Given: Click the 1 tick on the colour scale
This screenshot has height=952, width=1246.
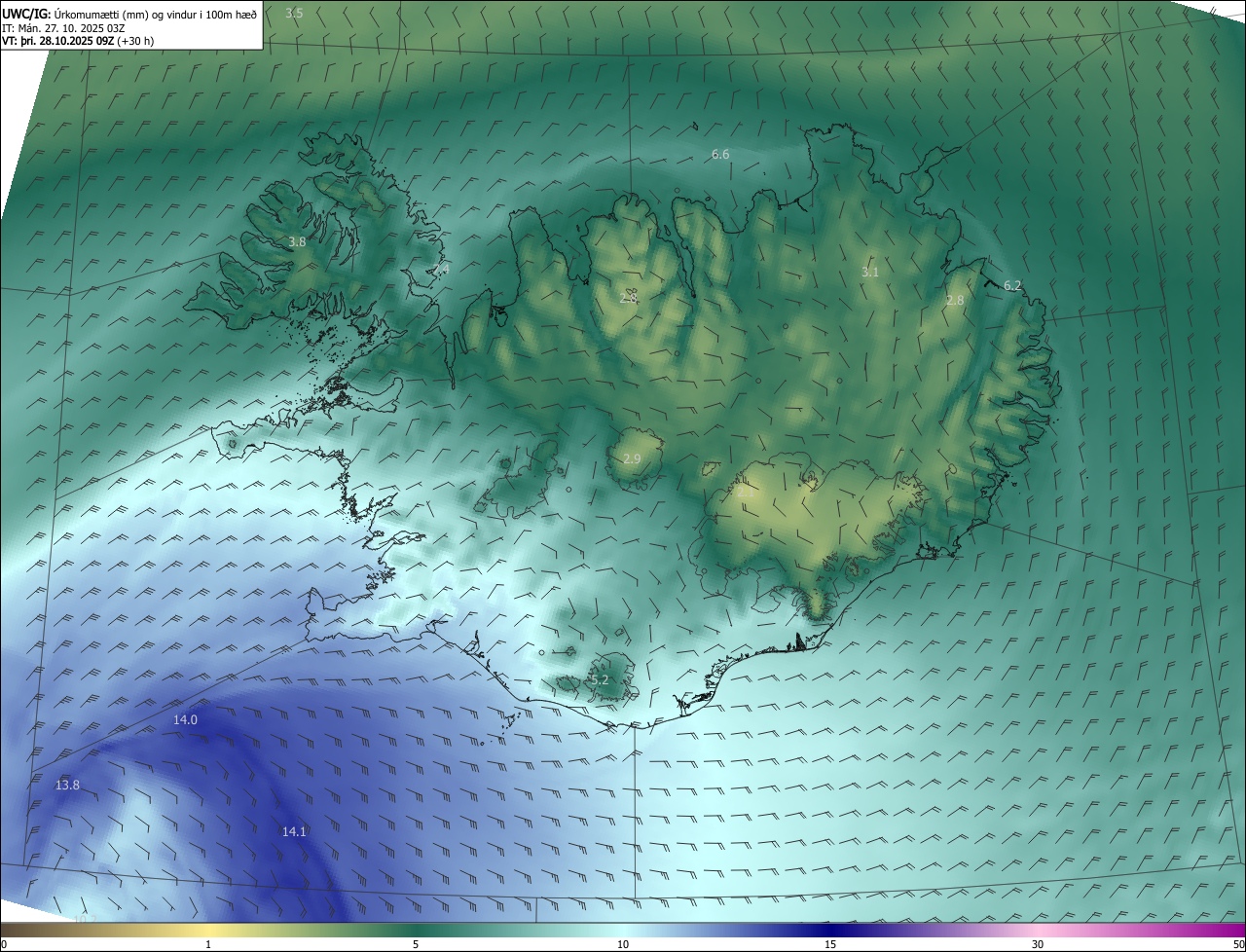Looking at the screenshot, I should tap(208, 944).
